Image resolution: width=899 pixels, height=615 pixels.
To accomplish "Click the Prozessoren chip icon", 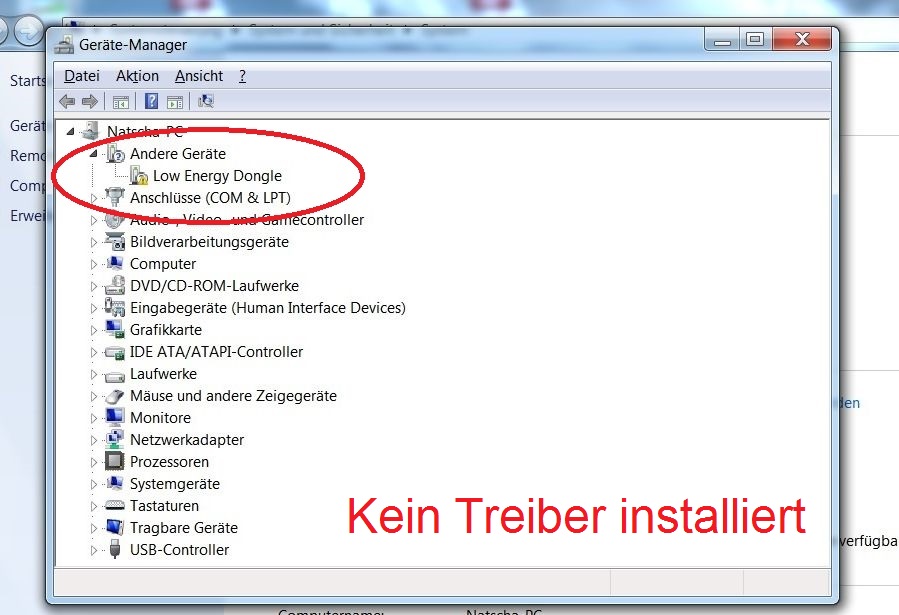I will coord(115,462).
